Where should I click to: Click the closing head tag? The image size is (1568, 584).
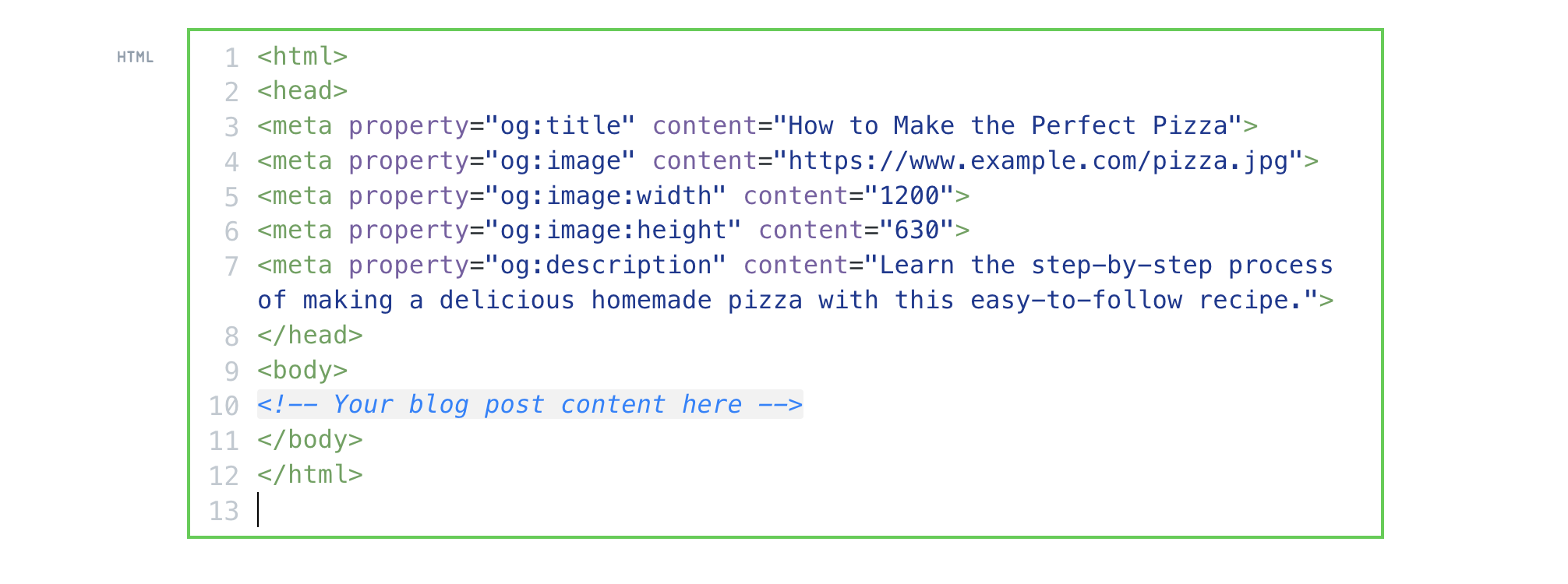click(x=310, y=336)
